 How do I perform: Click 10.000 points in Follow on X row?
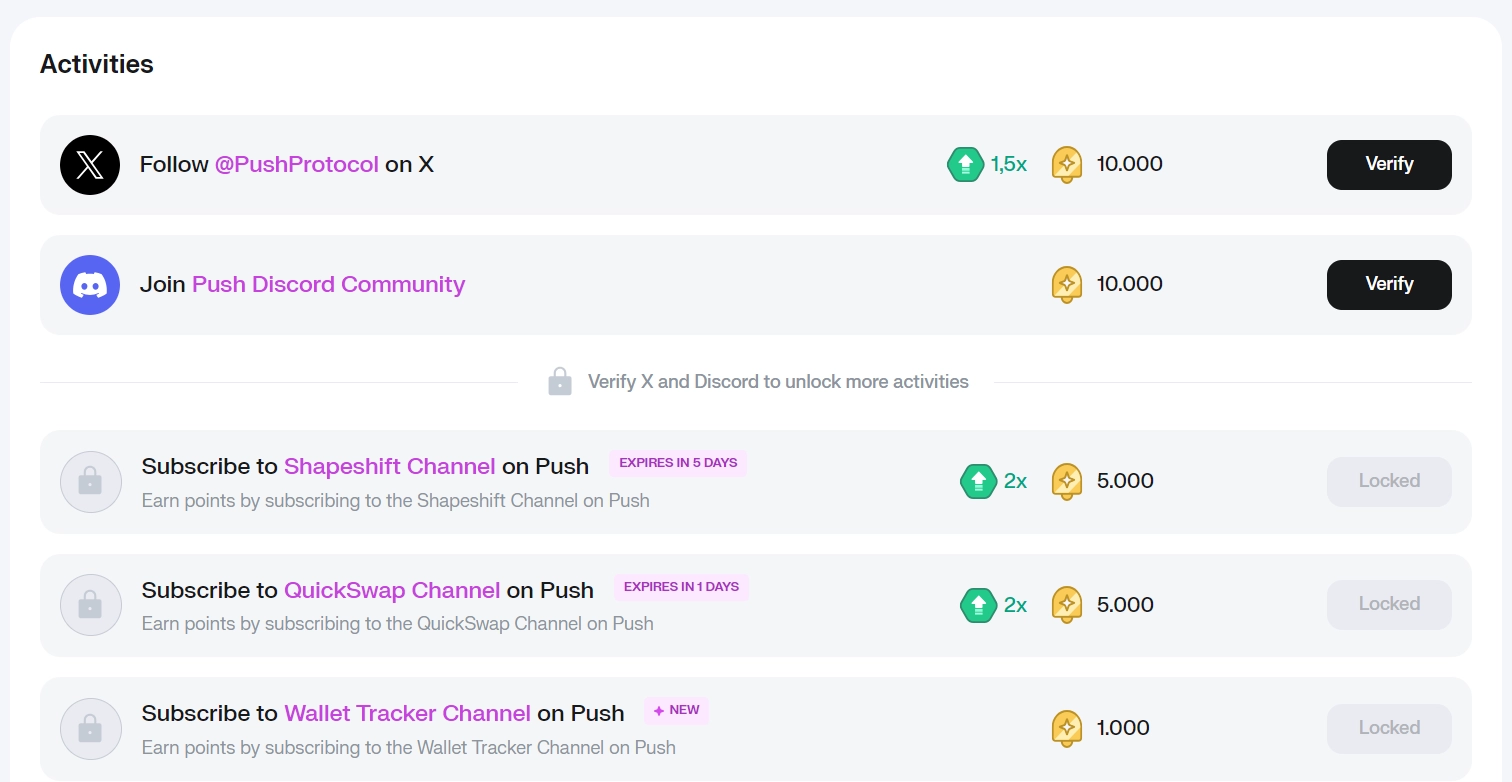point(1130,164)
